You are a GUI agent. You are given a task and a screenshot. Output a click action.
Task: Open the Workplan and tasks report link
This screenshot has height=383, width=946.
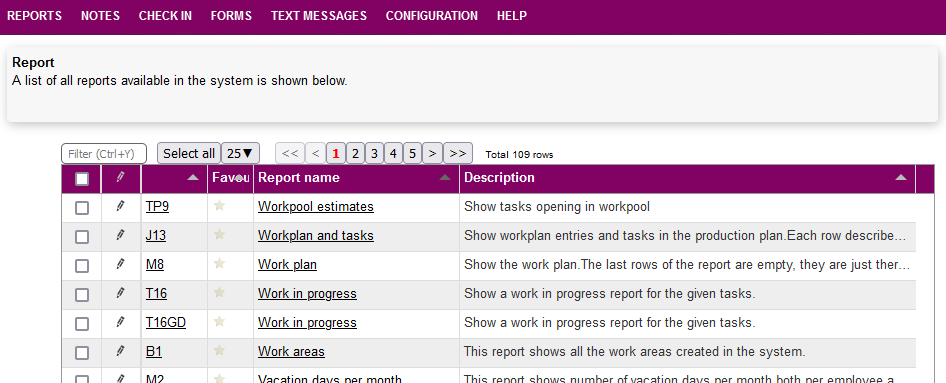pyautogui.click(x=316, y=236)
